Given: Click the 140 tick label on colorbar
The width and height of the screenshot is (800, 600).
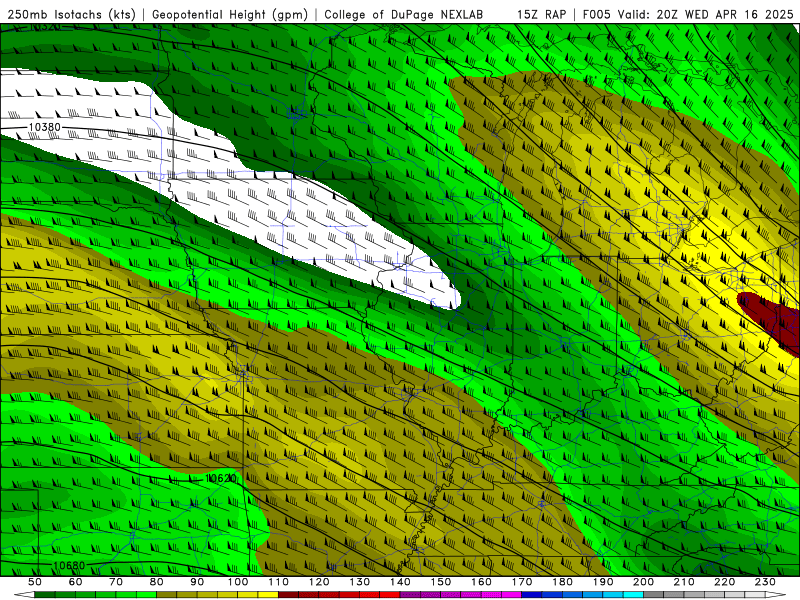Looking at the screenshot, I should [x=400, y=582].
